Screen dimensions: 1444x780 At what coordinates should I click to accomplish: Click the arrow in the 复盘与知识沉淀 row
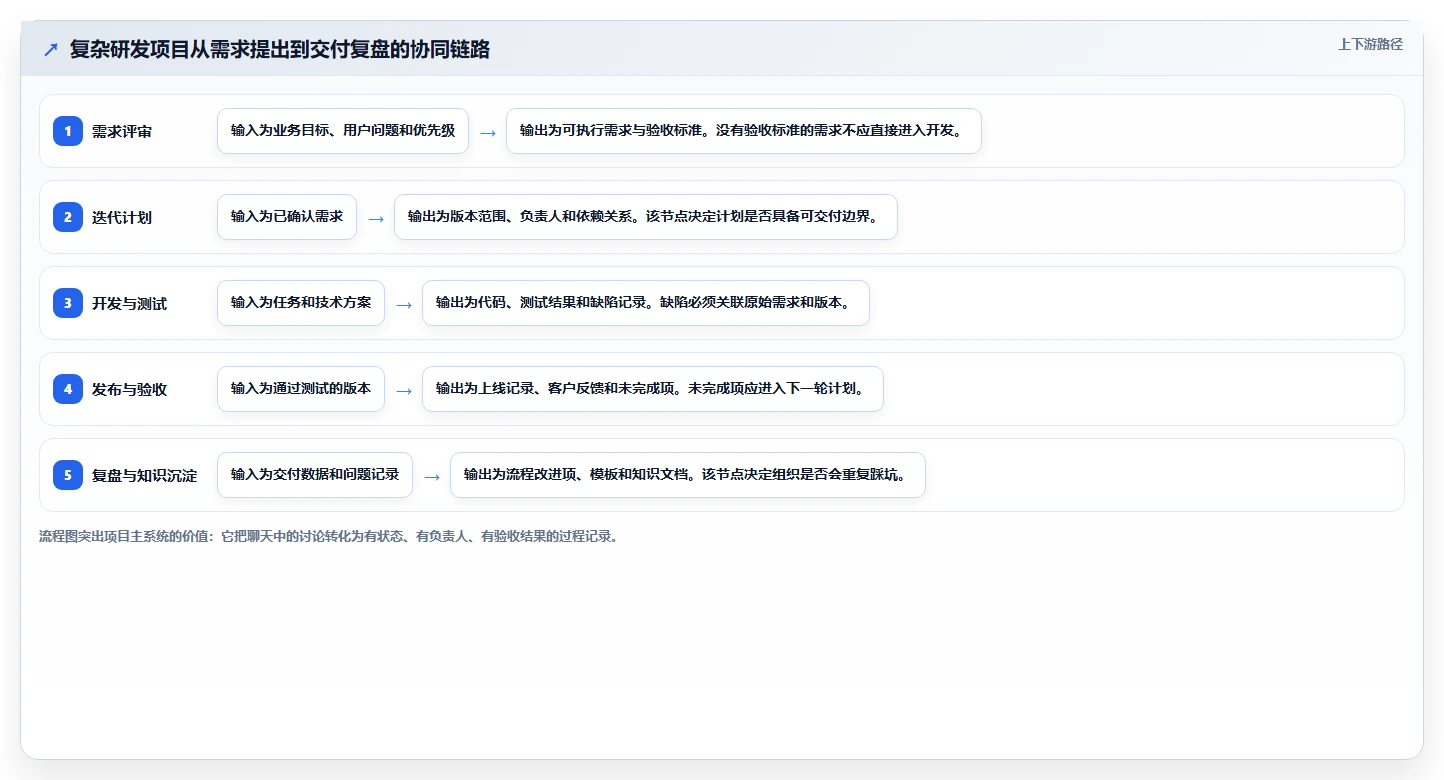point(432,476)
